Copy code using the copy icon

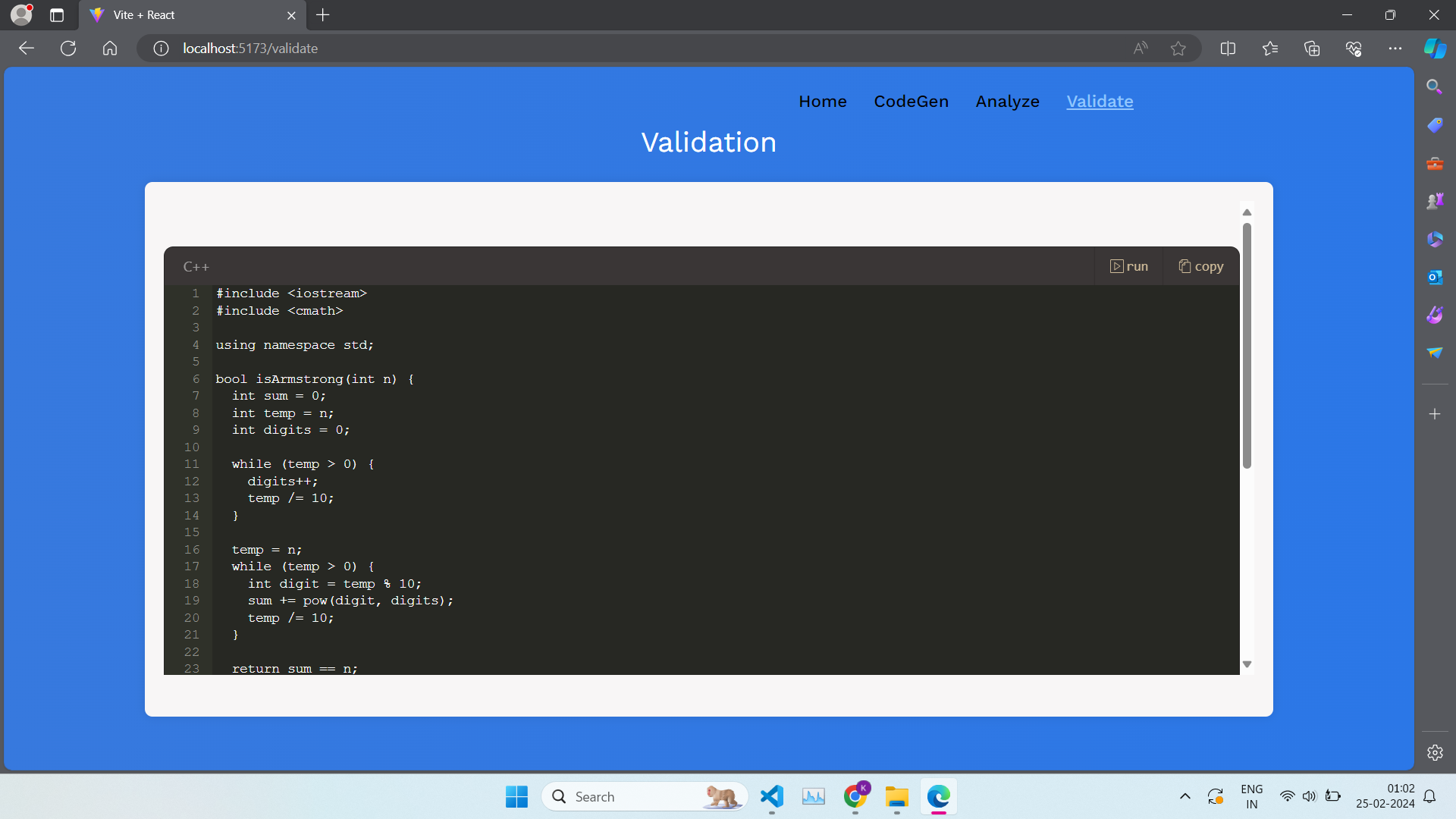tap(1200, 266)
